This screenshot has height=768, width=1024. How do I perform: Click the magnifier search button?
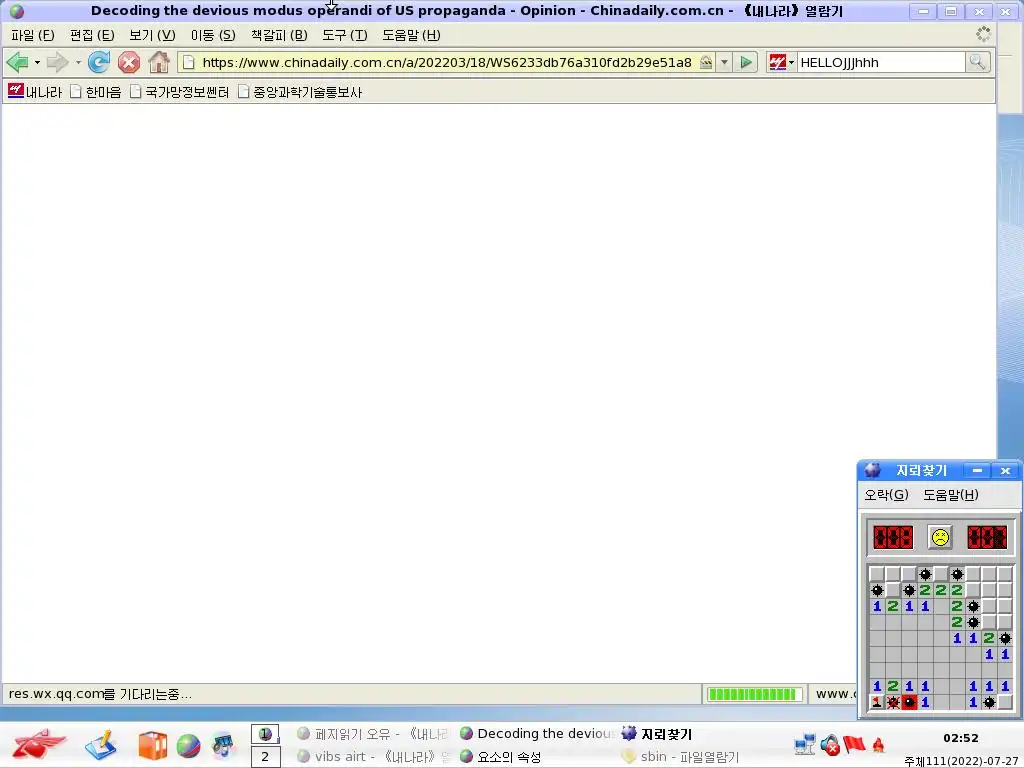point(978,63)
